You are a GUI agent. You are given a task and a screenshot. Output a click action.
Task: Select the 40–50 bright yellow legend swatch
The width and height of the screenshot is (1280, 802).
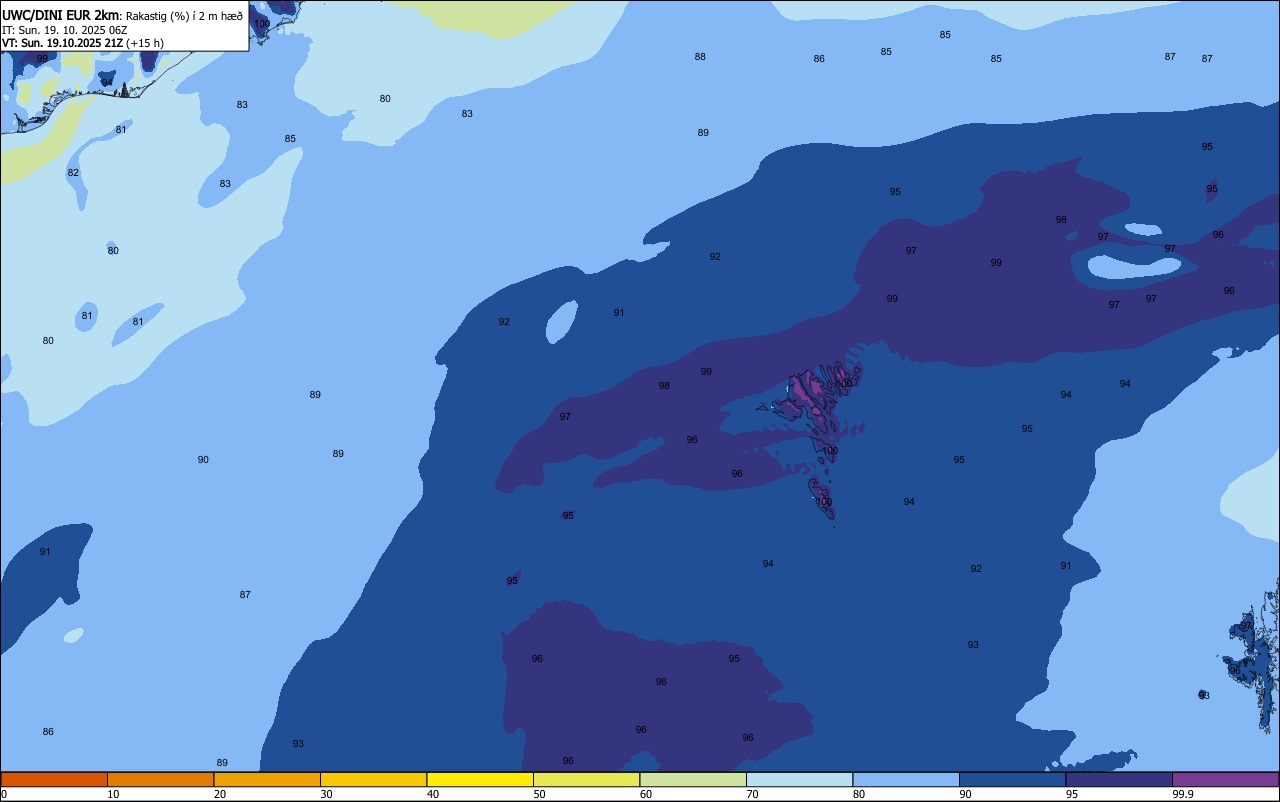(x=480, y=779)
